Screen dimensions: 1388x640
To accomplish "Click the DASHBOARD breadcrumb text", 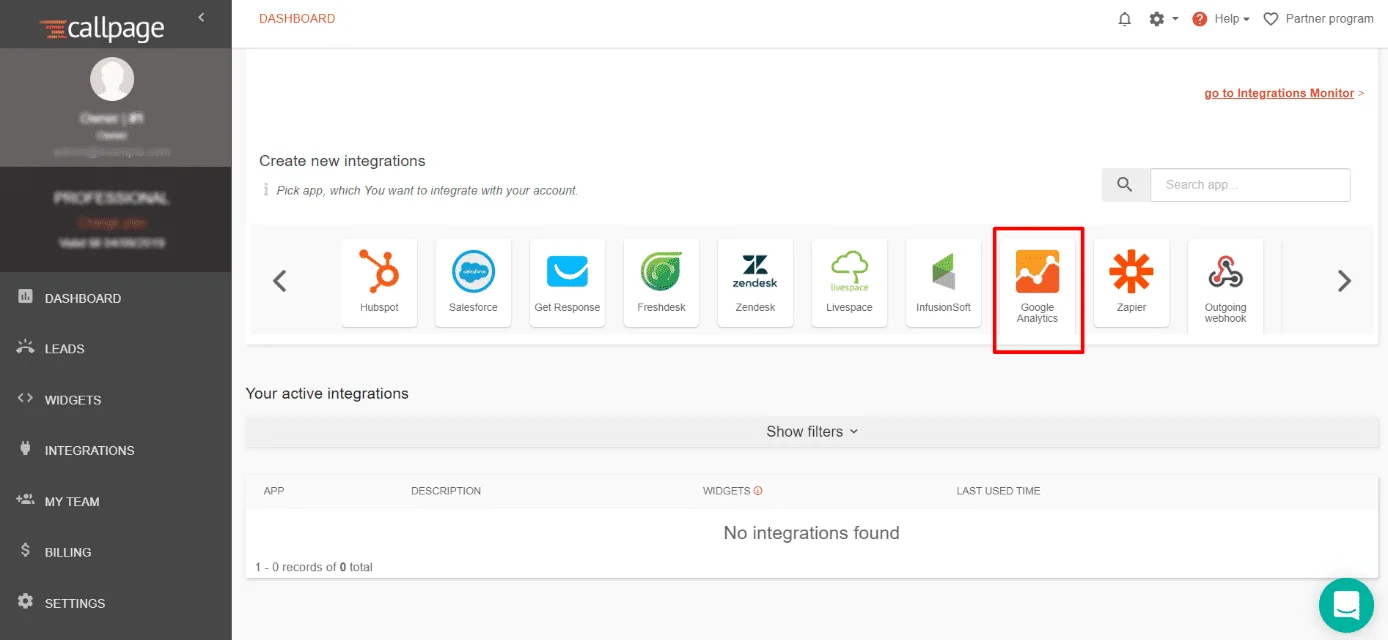I will (x=297, y=19).
